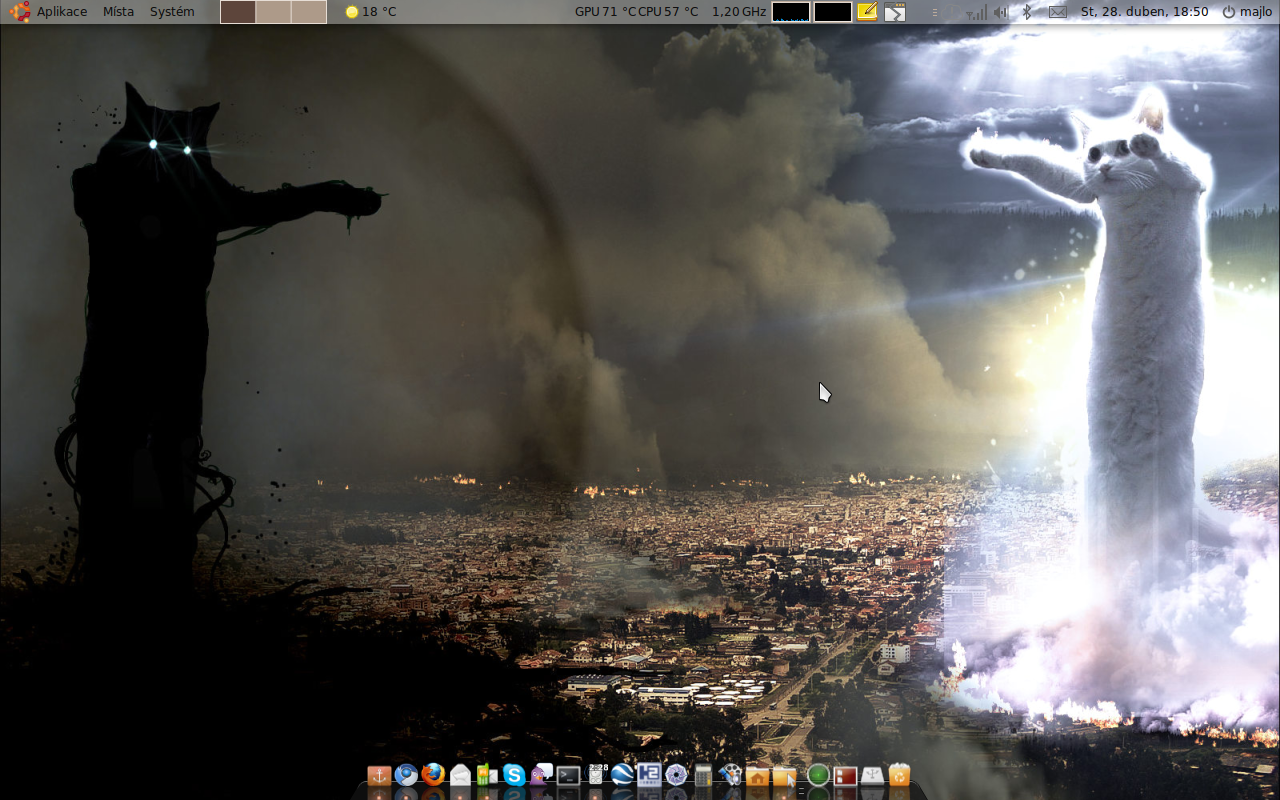Launch Pidgin messenger from the dock

tap(541, 775)
